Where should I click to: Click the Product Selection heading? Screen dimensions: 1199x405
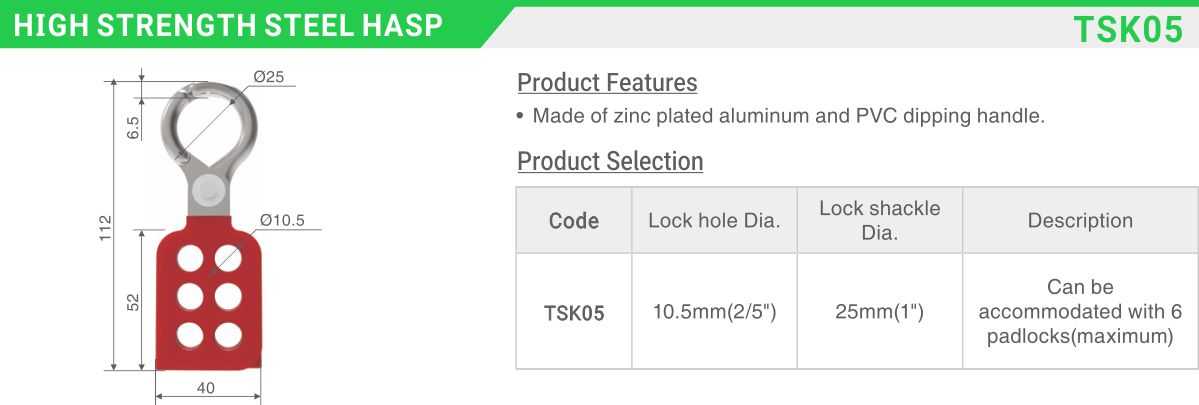point(610,161)
